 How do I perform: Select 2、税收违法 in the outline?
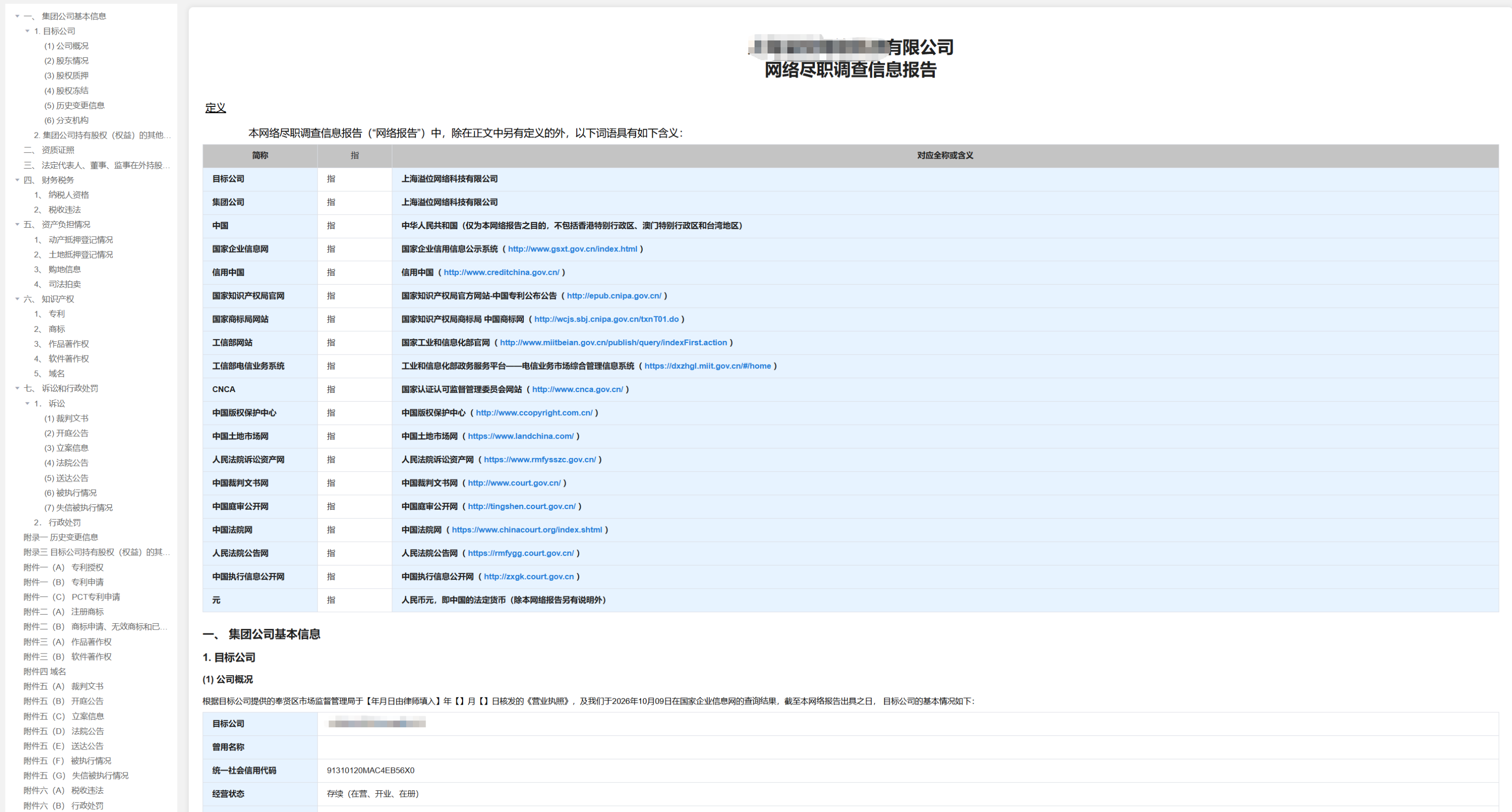pos(57,210)
